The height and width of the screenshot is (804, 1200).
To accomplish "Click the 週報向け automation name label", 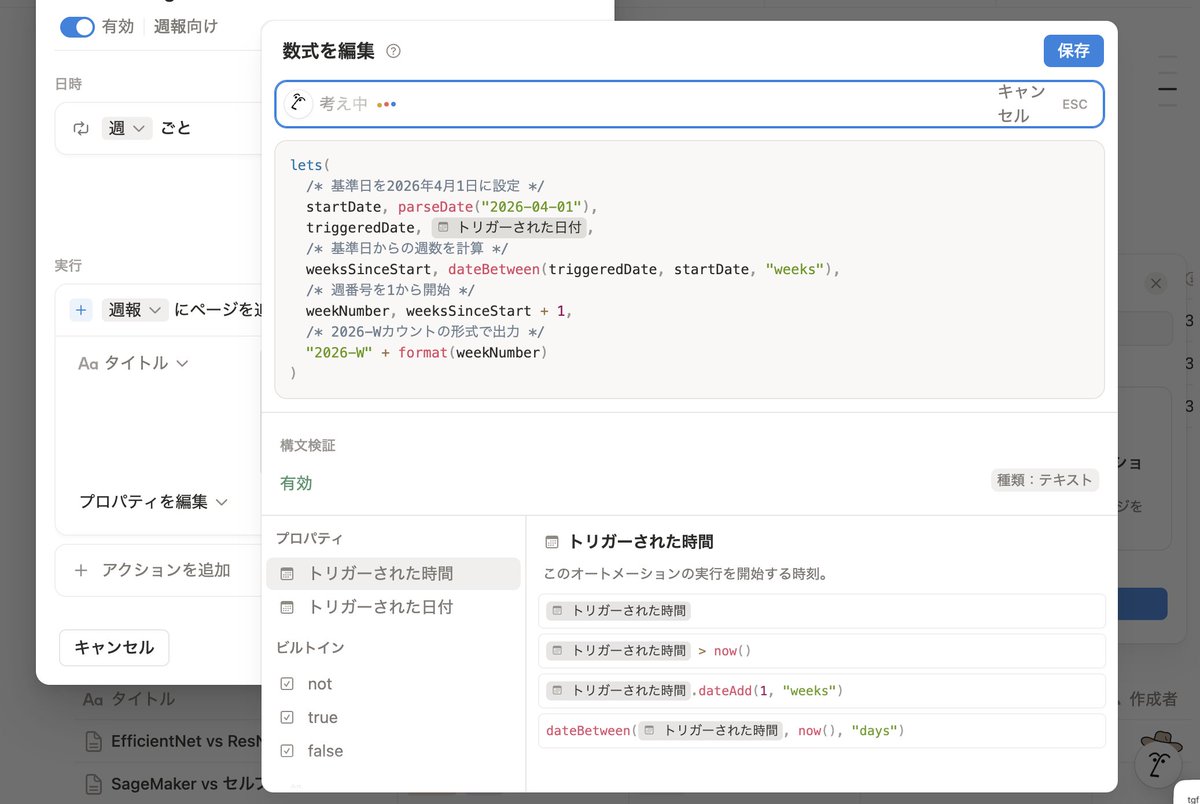I will (x=185, y=27).
